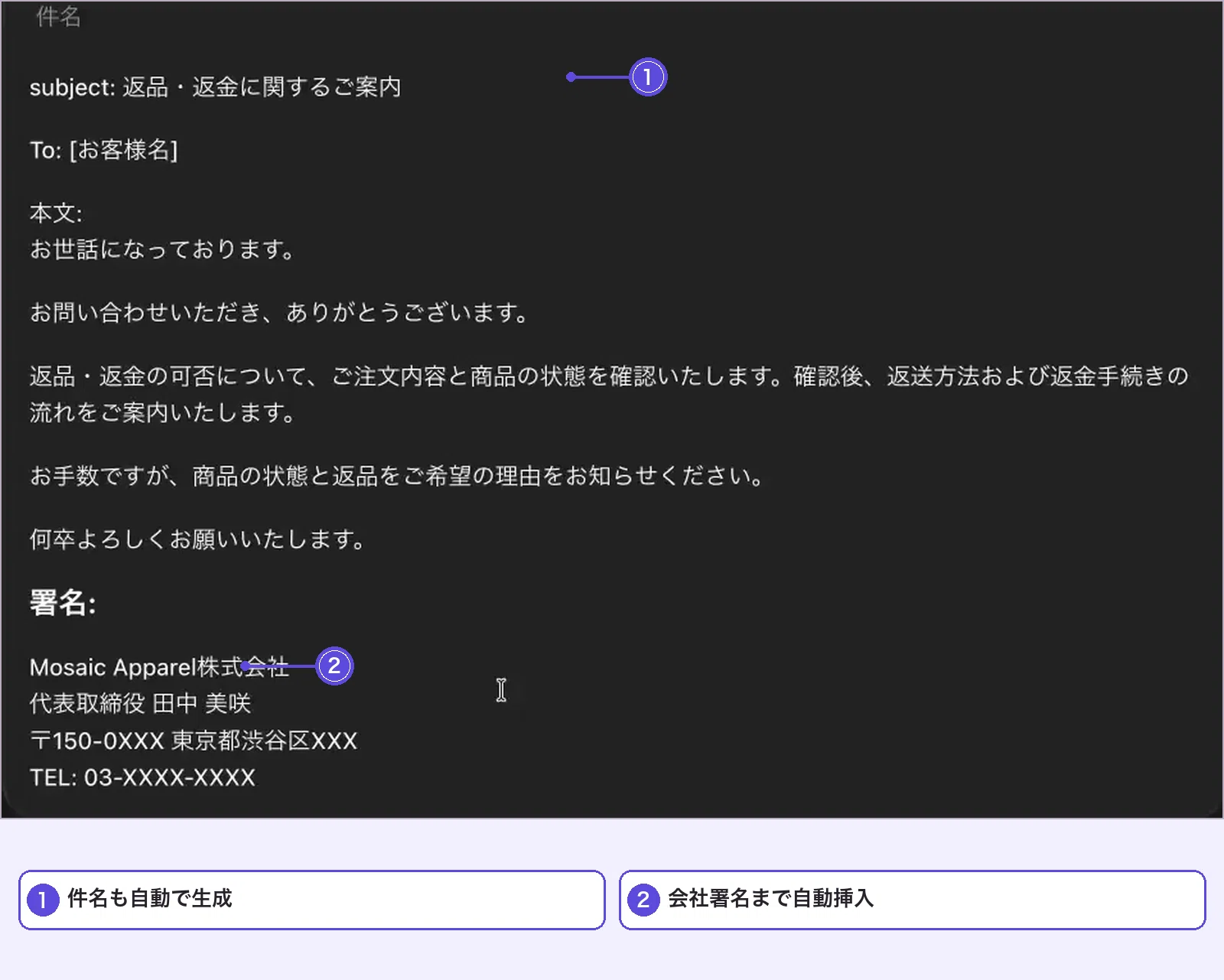Click the line 流れをご案内いたします。
1224x980 pixels.
pos(162,413)
